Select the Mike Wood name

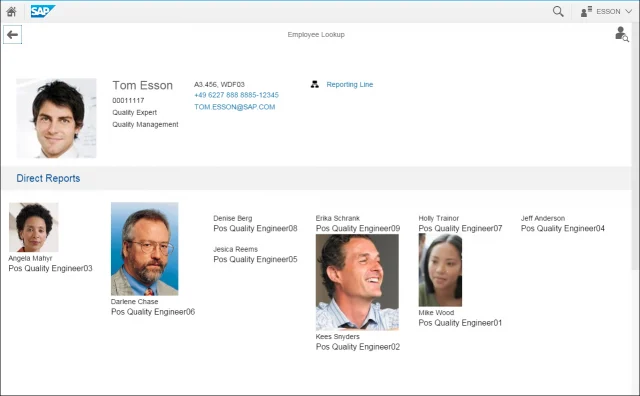pos(436,313)
